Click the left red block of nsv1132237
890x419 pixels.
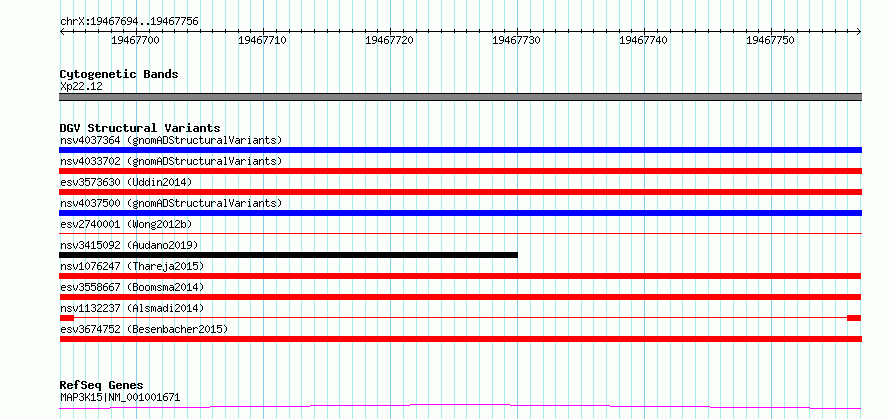pyautogui.click(x=67, y=318)
